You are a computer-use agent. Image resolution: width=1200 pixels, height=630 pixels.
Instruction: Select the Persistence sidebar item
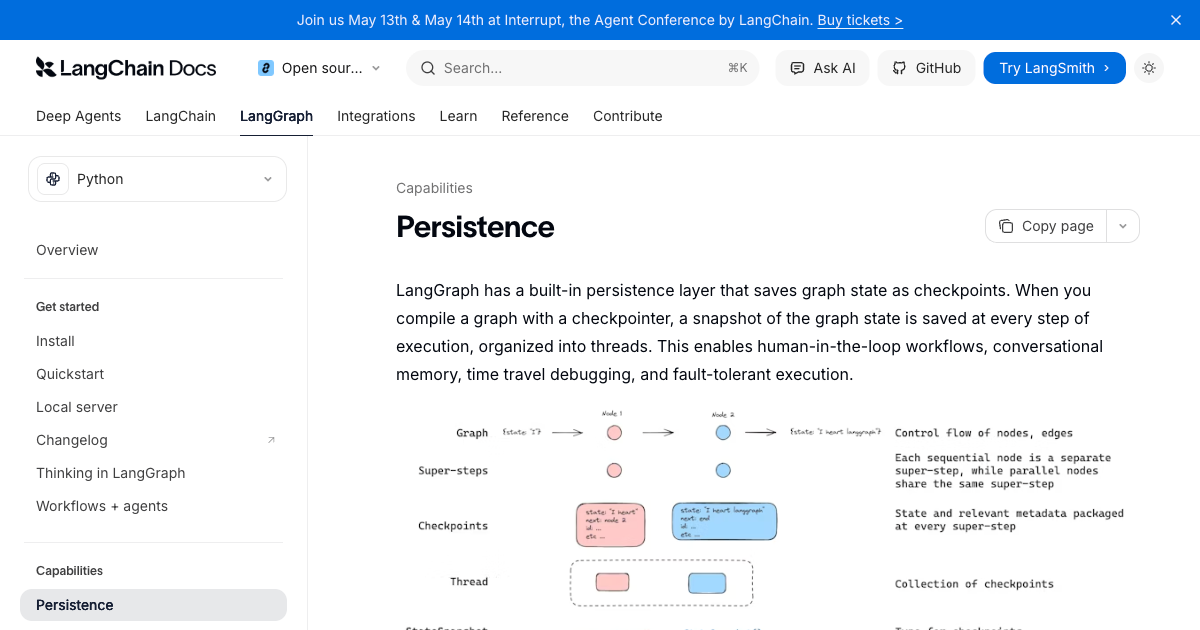153,605
